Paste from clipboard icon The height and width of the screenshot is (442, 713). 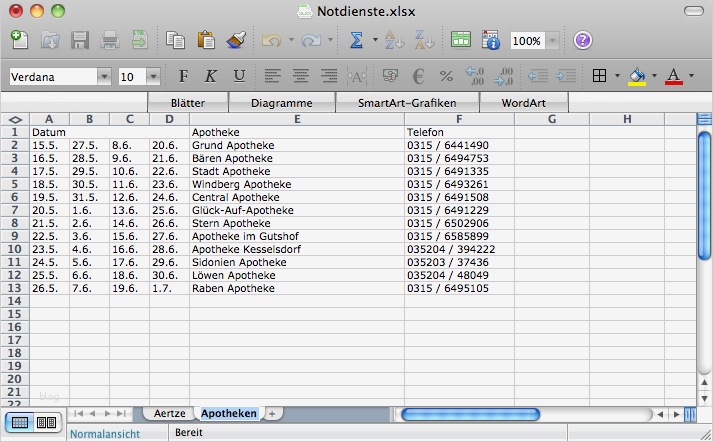pos(206,40)
